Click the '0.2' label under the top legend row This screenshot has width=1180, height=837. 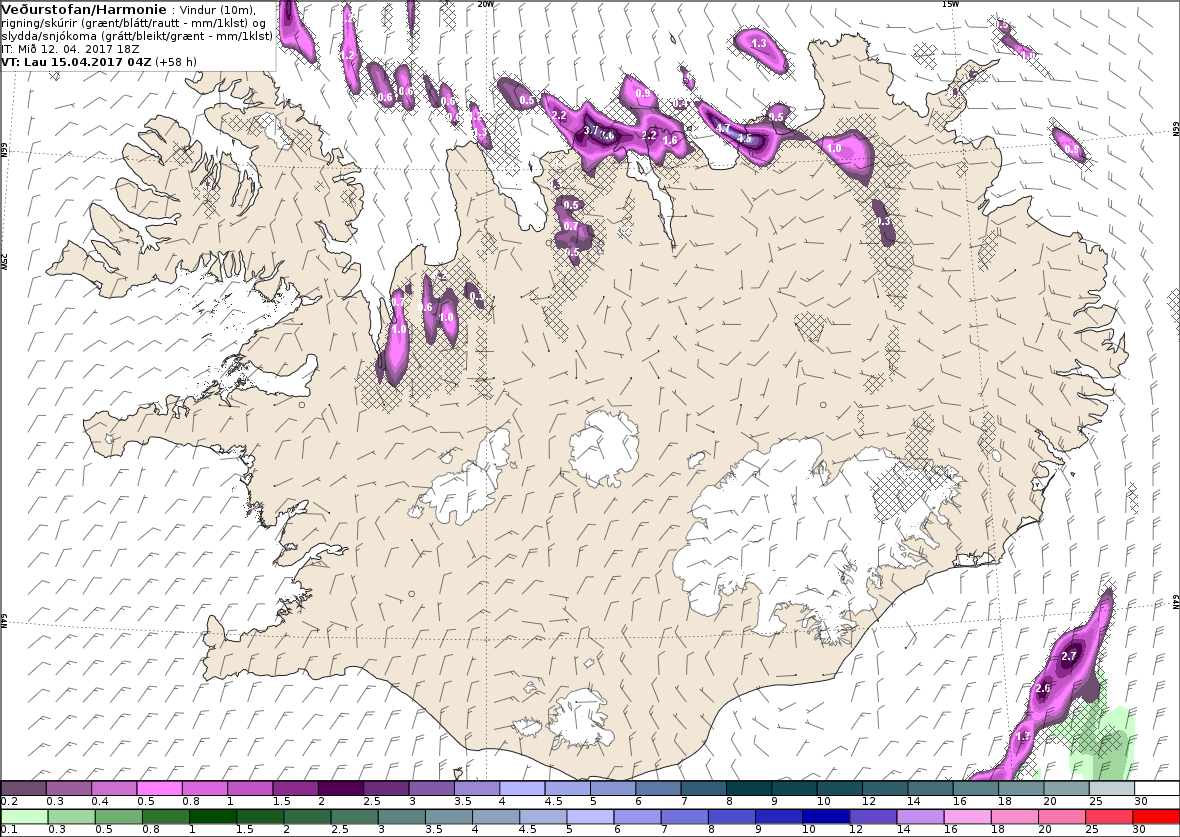(x=10, y=802)
